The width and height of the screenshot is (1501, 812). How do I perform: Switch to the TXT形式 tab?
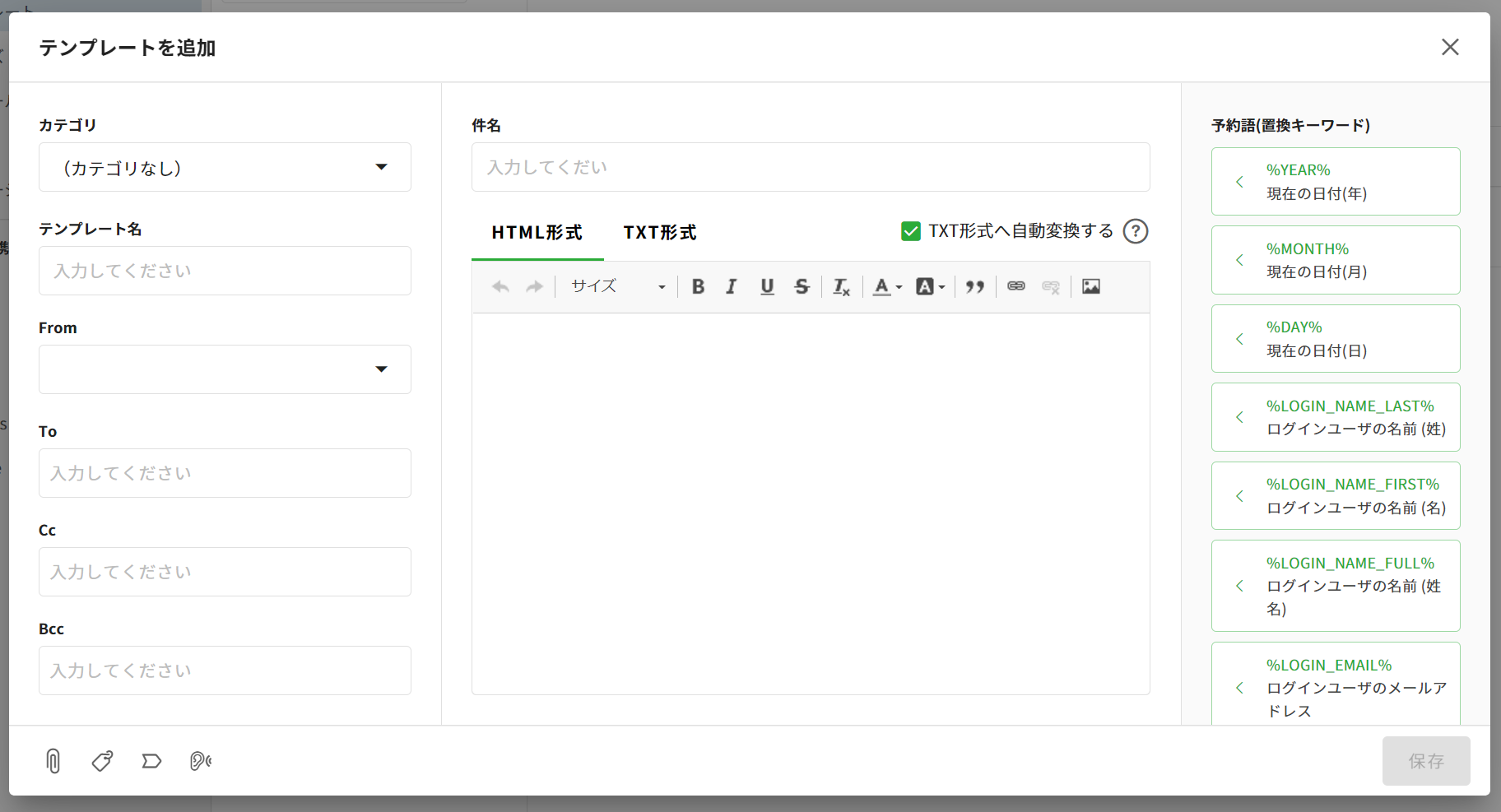coord(660,233)
